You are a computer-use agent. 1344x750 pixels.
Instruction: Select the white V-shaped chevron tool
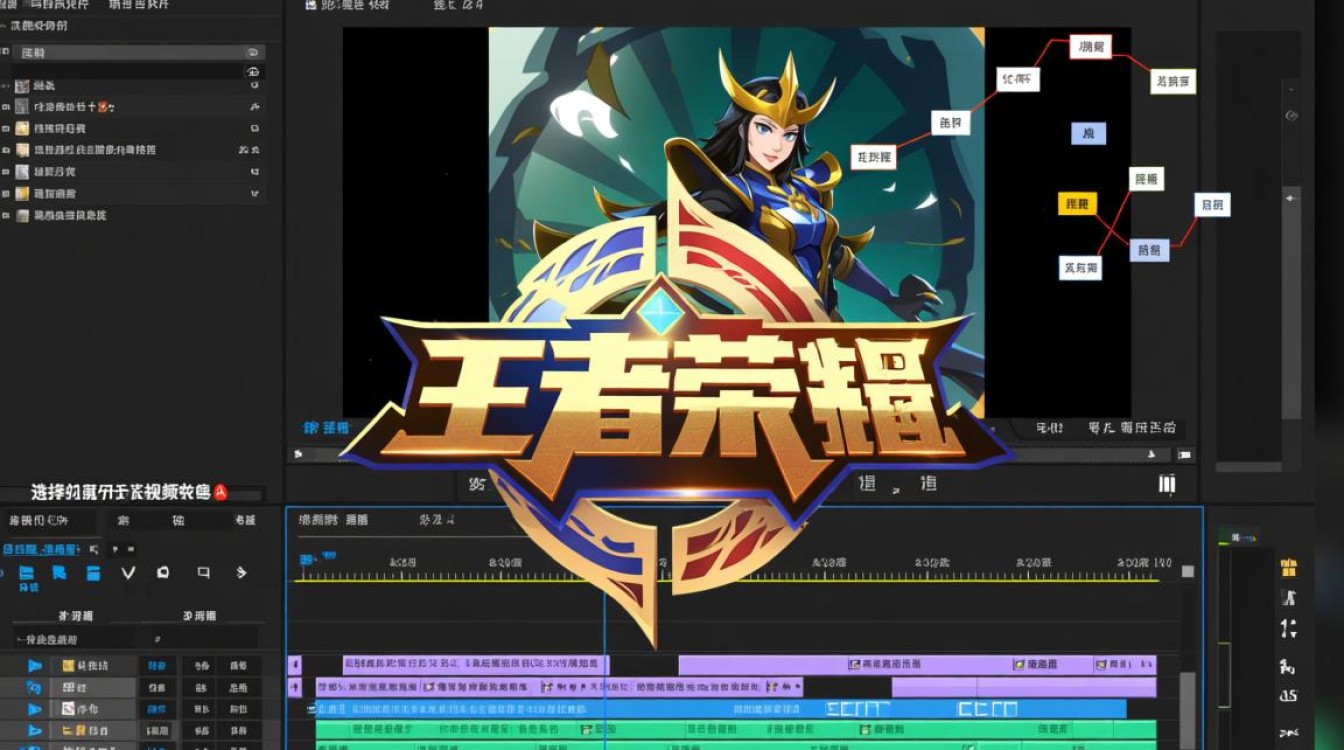pos(128,573)
